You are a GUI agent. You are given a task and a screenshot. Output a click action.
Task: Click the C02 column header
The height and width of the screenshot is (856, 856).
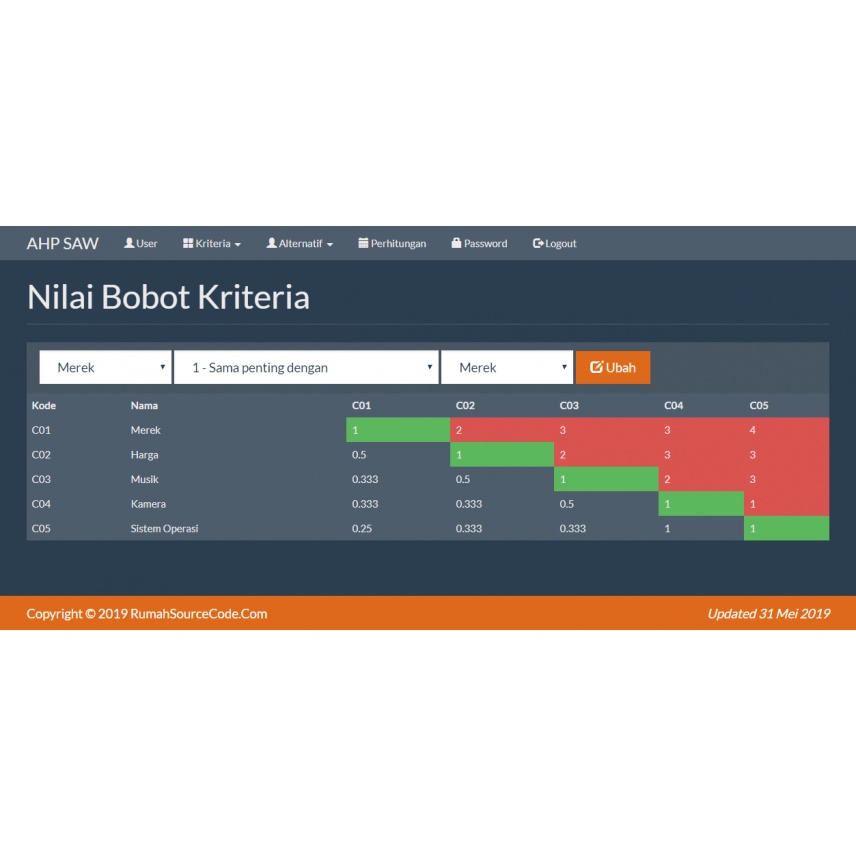tap(465, 406)
